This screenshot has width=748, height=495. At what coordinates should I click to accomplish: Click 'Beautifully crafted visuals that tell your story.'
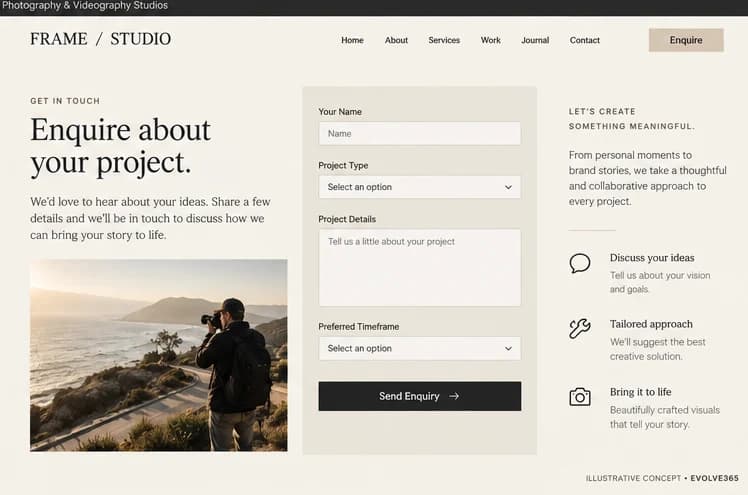coord(665,417)
